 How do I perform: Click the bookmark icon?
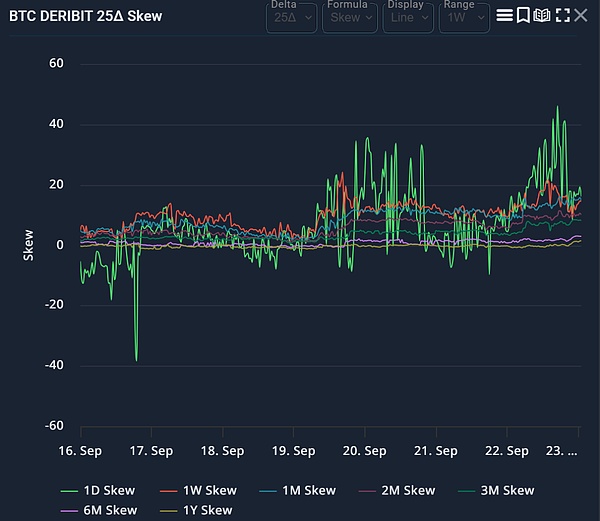(523, 16)
